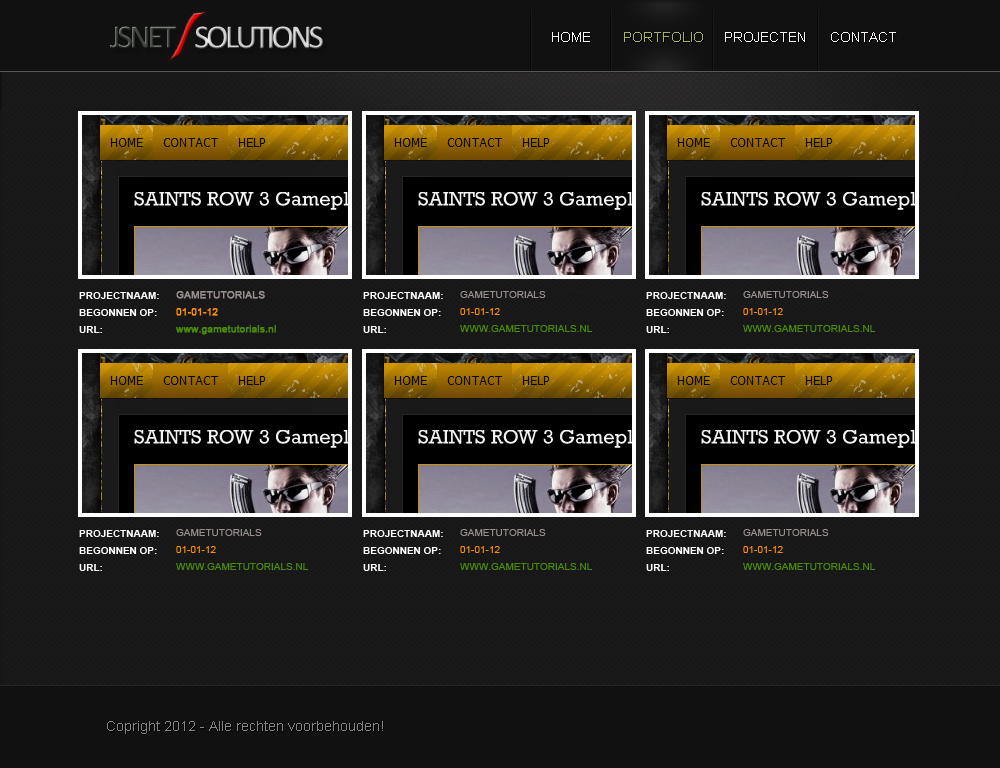This screenshot has height=768, width=1000.
Task: Go to the PROJECTEN page
Action: 765,37
